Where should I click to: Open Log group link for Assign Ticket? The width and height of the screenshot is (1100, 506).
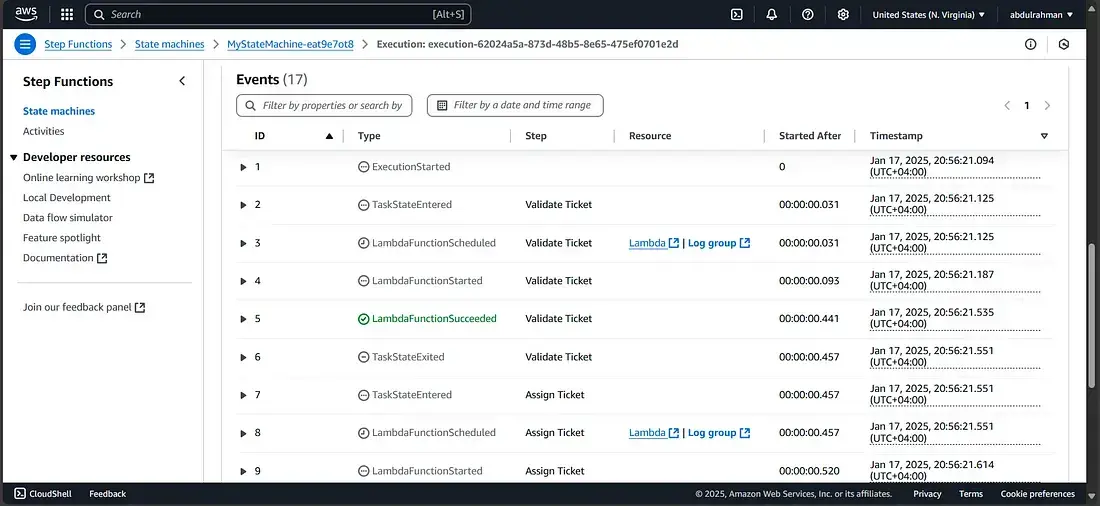coord(719,433)
